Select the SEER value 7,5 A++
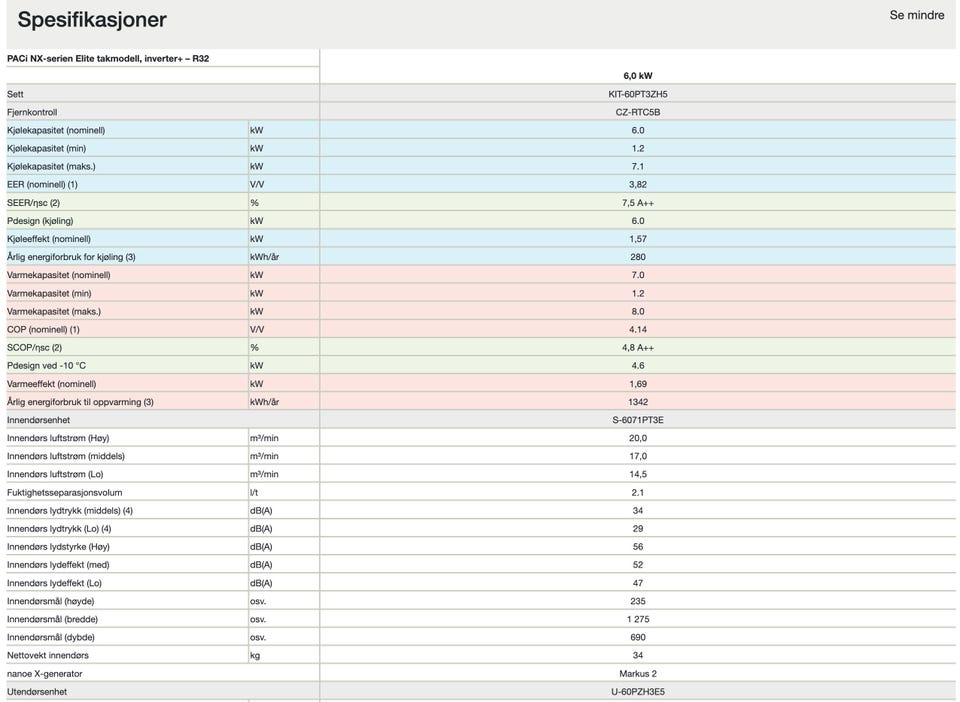The width and height of the screenshot is (960, 702). [637, 203]
